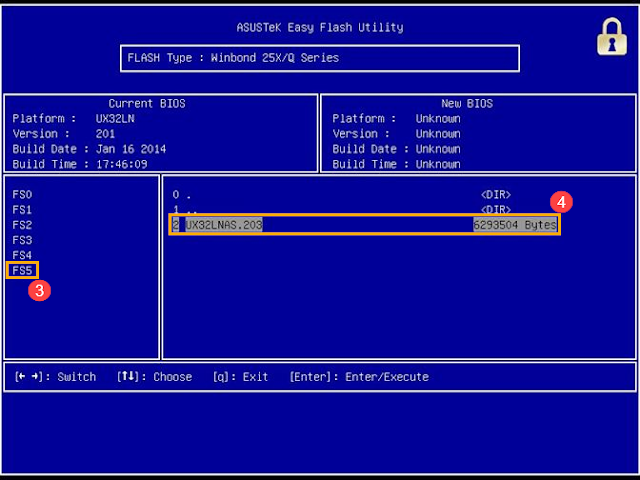Click the build date Jan 16 2014

pos(131,149)
